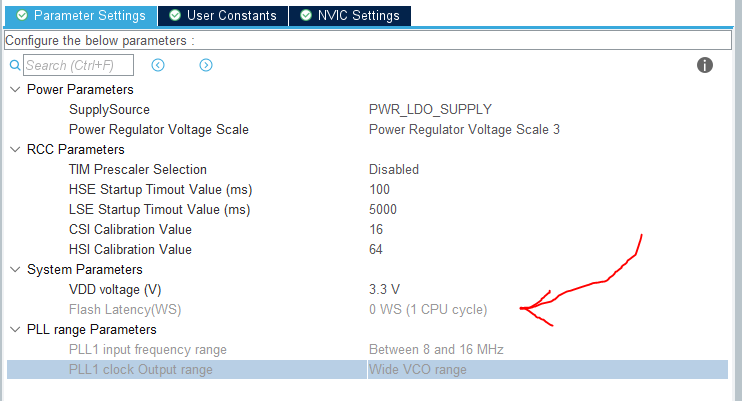Select PLL1 clock Output range row
The width and height of the screenshot is (742, 401).
(140, 369)
